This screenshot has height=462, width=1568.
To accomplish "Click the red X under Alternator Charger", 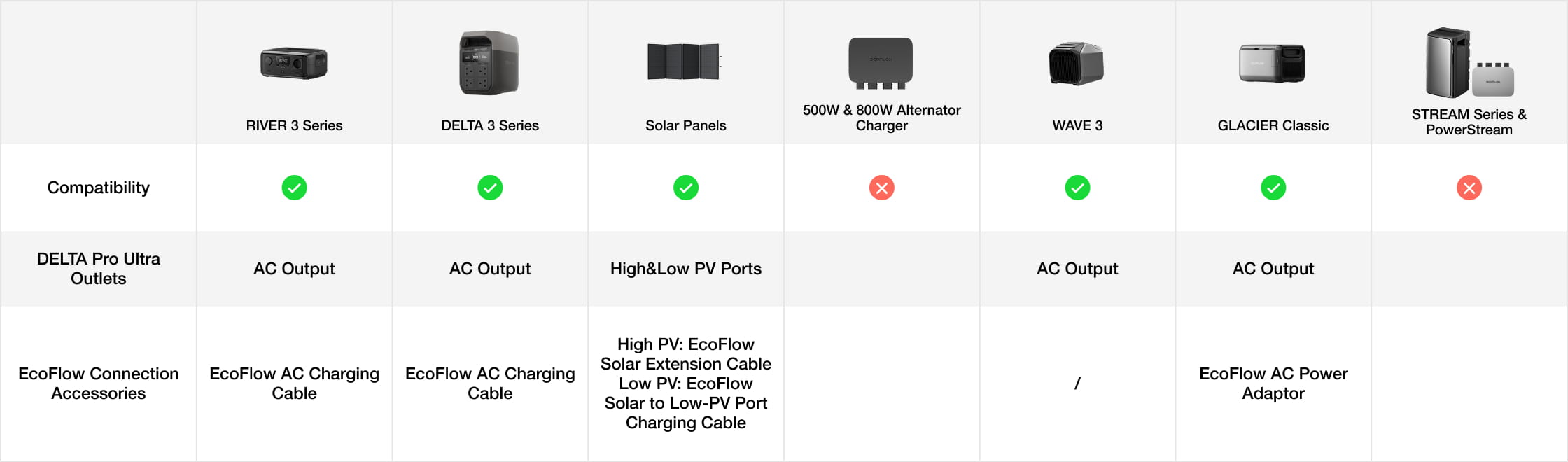I will click(x=882, y=188).
